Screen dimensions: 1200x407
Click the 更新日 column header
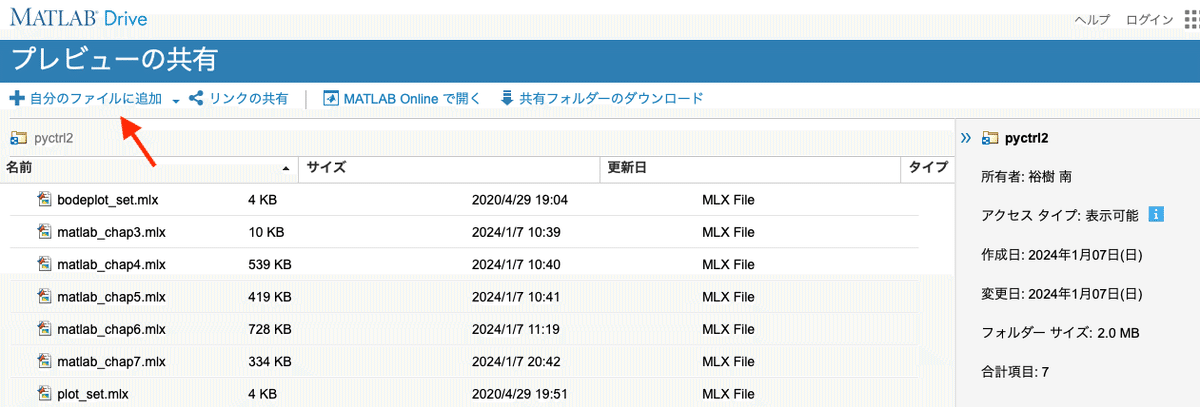click(751, 168)
